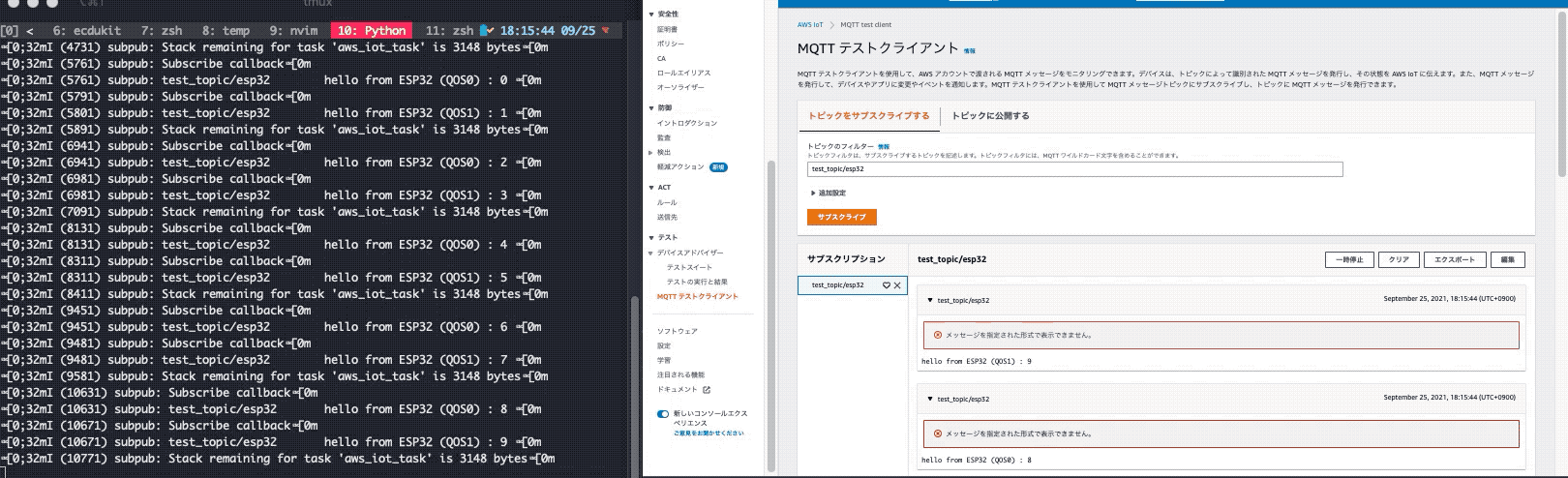Open CA in sidebar
Screen dimensions: 1568x478
click(x=662, y=58)
